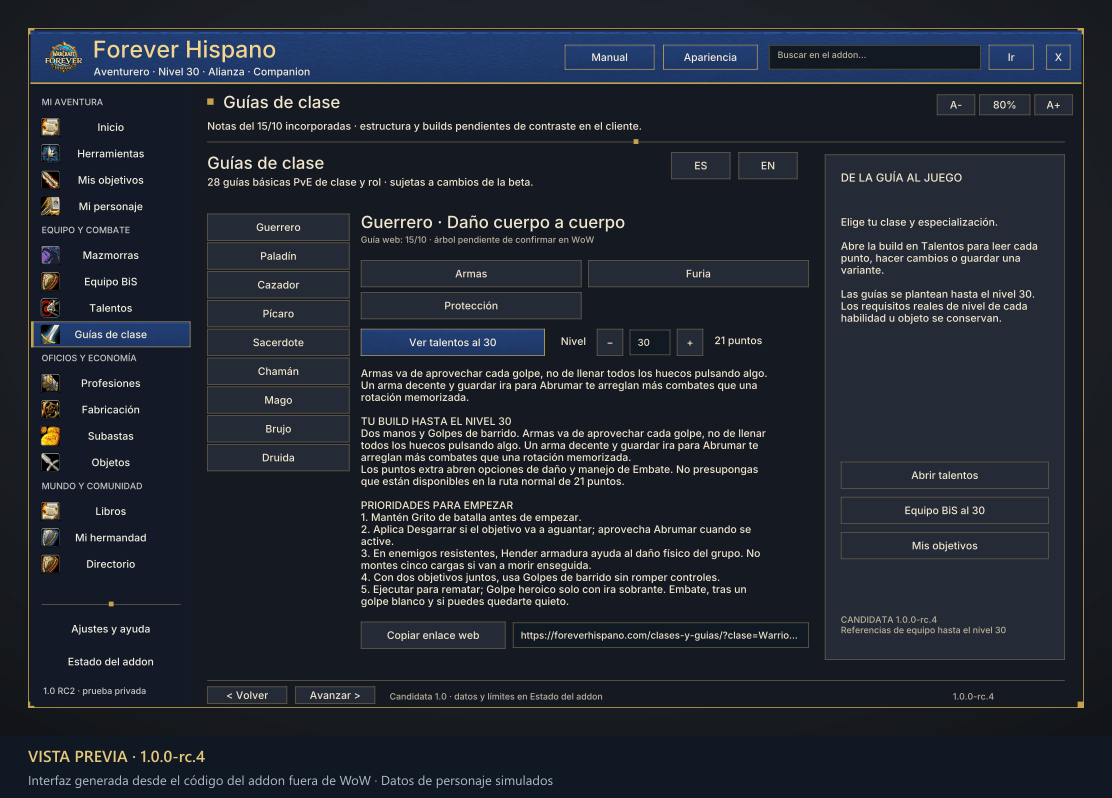The width and height of the screenshot is (1112, 798).
Task: Click Ver talentos al 30 button
Action: pyautogui.click(x=452, y=343)
